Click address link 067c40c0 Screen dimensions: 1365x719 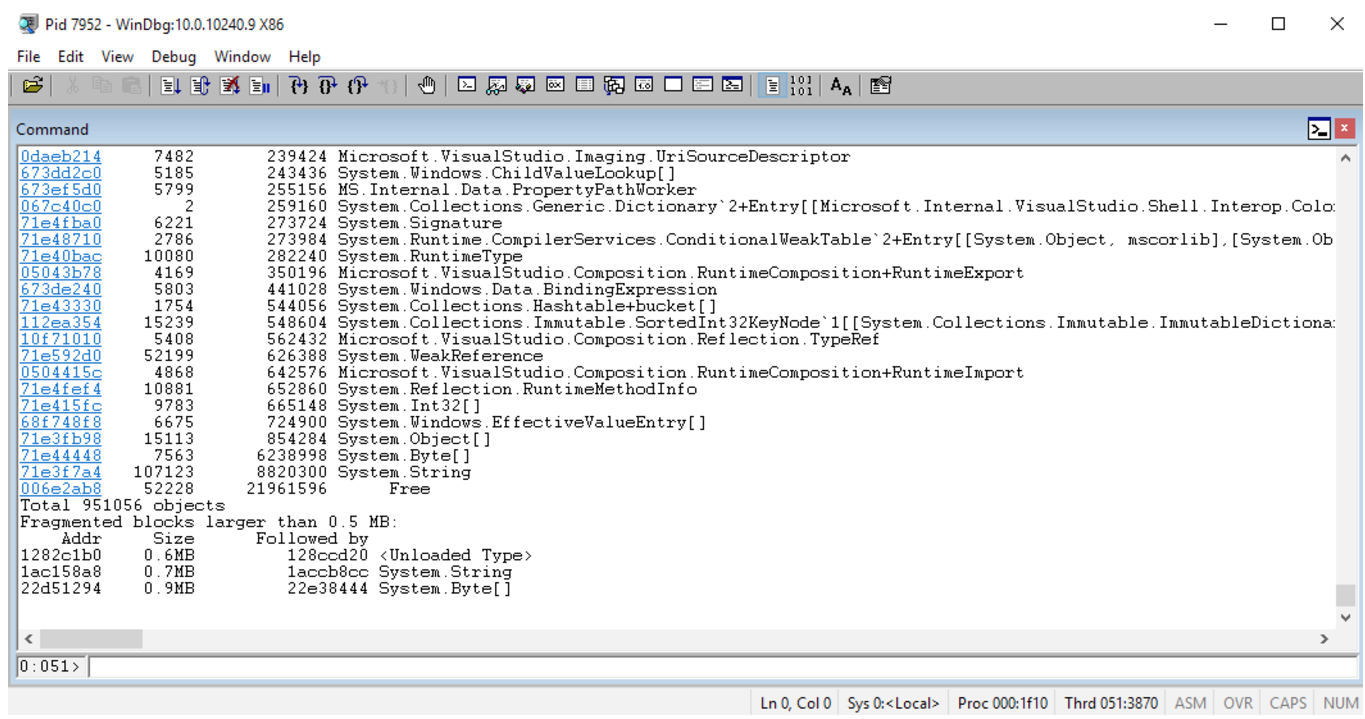[x=61, y=206]
